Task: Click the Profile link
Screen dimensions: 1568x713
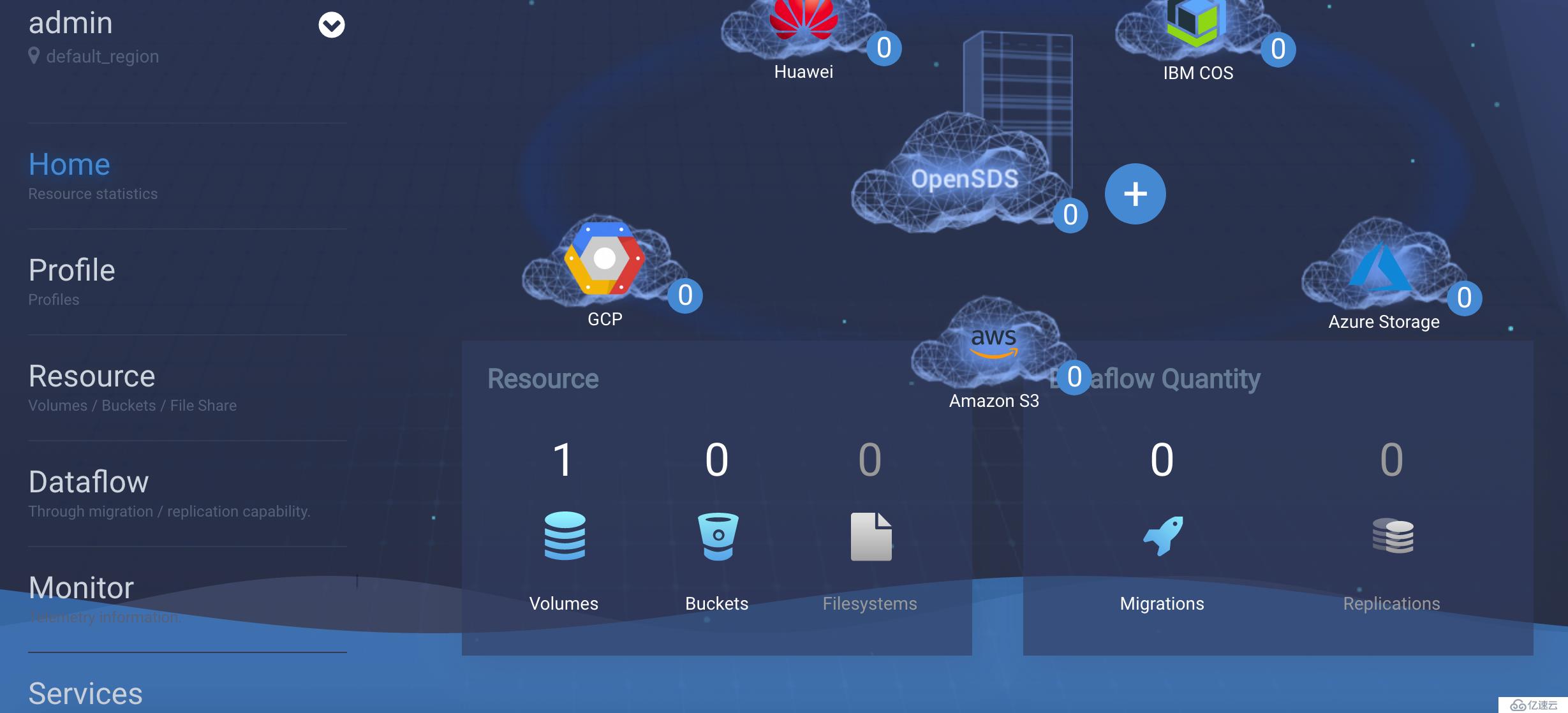Action: tap(71, 270)
